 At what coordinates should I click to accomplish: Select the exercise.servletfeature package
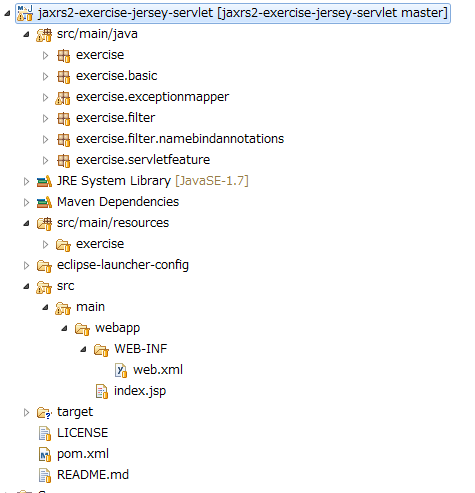click(x=143, y=160)
